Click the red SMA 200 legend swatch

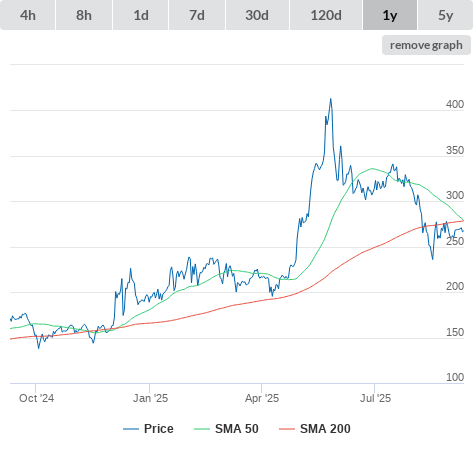287,429
